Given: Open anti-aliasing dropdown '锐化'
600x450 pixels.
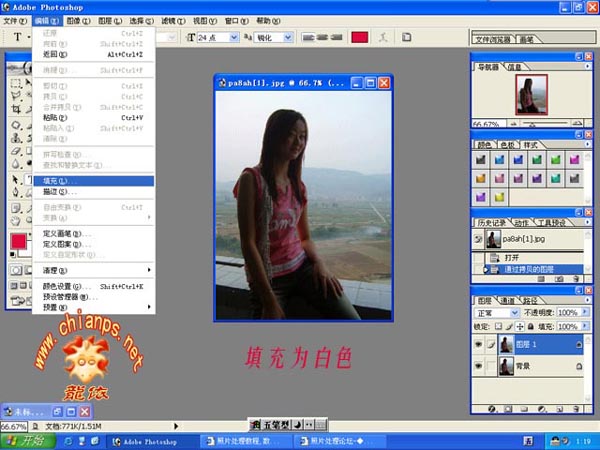Looking at the screenshot, I should [288, 37].
